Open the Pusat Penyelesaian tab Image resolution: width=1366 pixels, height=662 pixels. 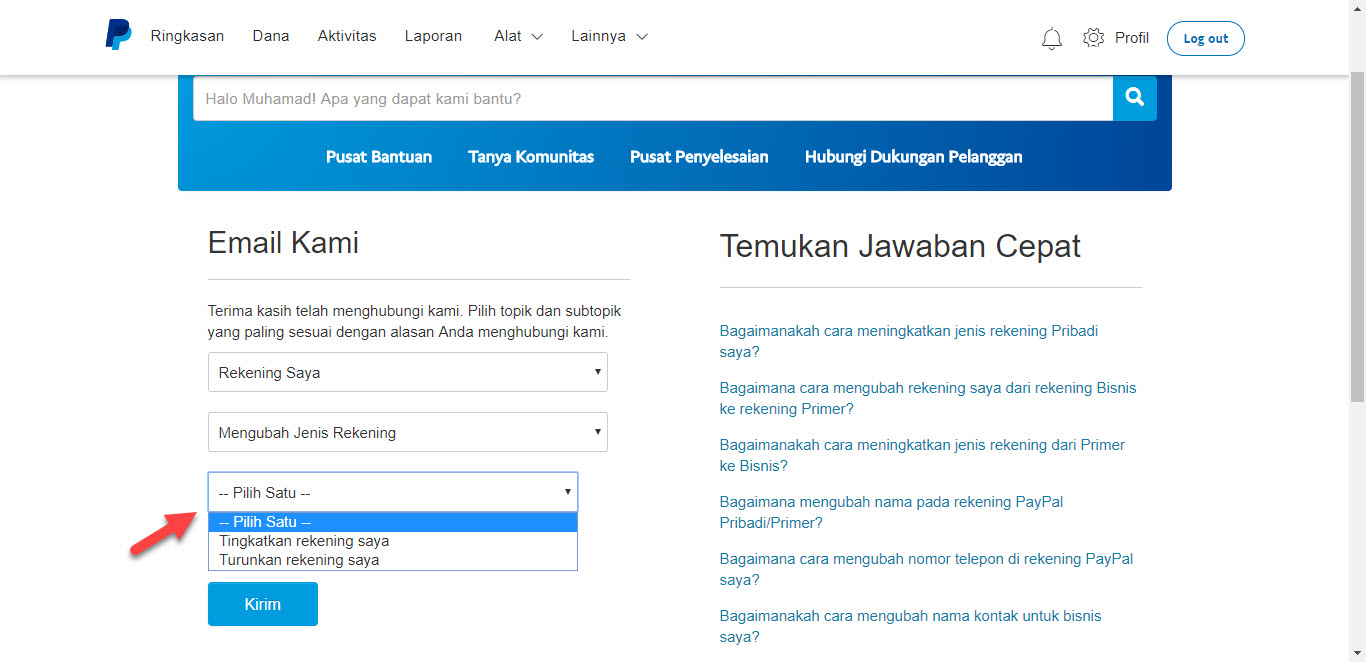point(698,157)
